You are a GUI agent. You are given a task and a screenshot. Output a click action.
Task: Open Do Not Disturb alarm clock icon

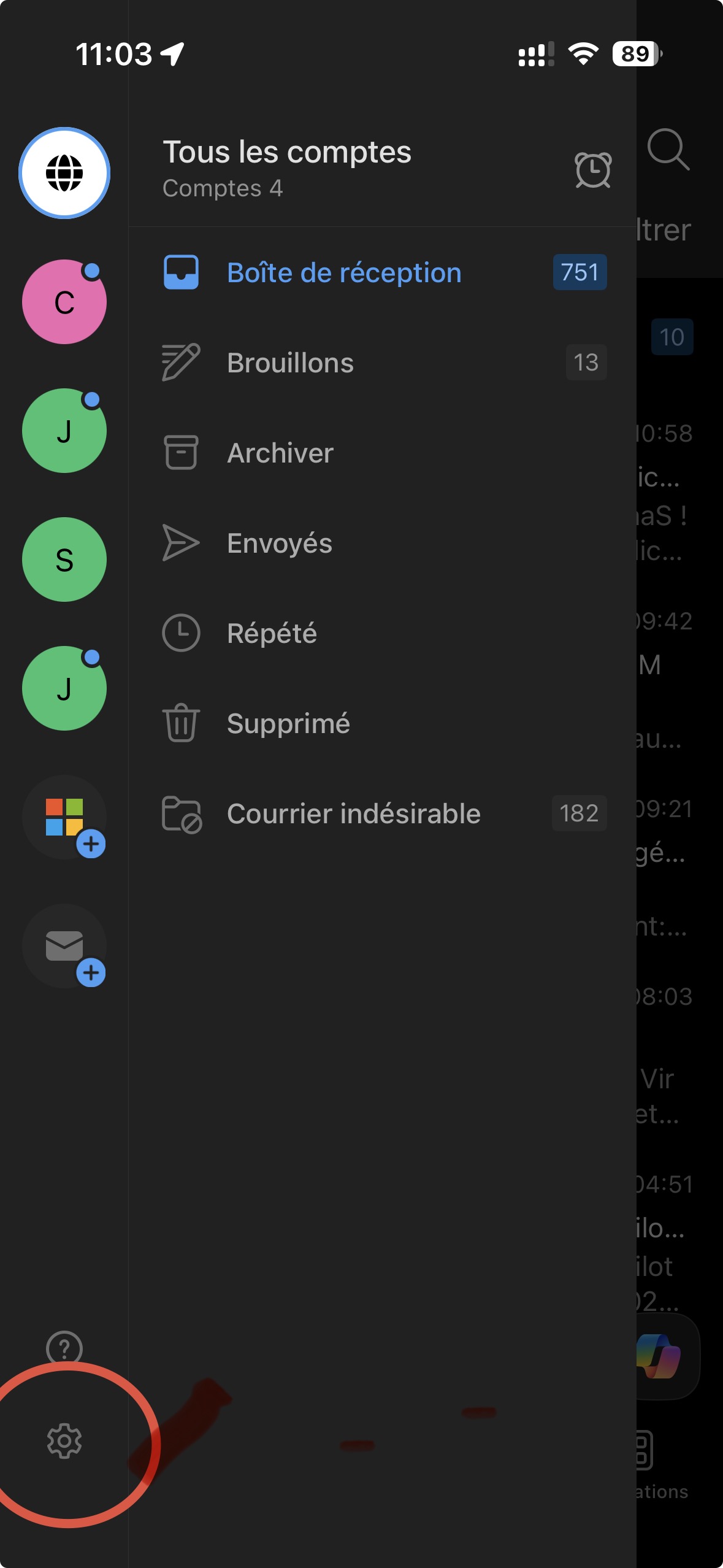click(593, 169)
